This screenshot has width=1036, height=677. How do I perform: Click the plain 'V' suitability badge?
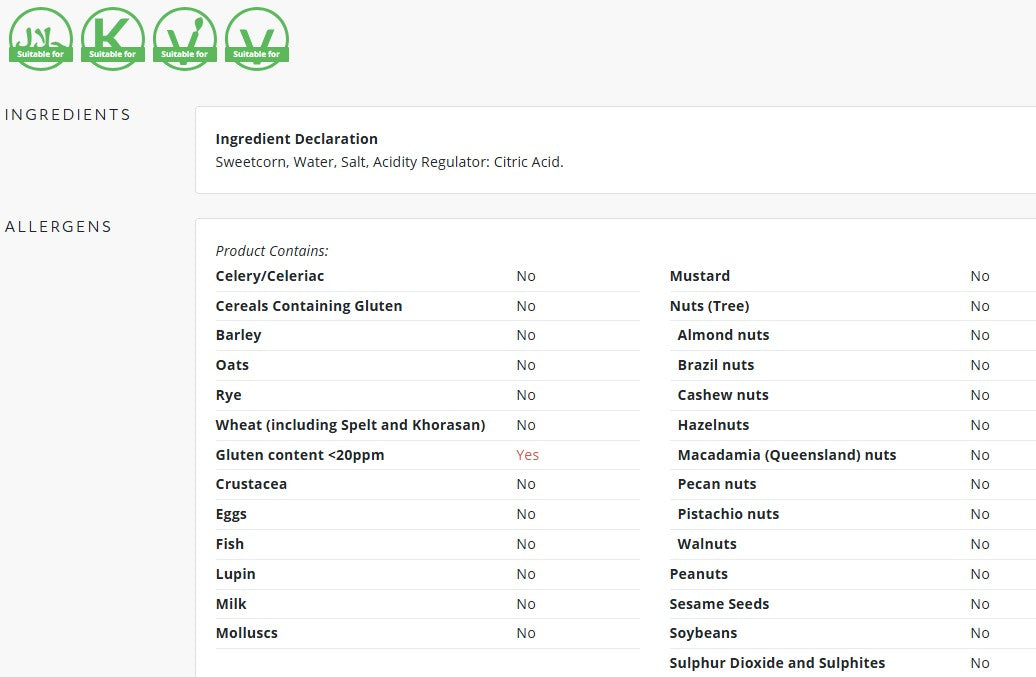click(257, 39)
